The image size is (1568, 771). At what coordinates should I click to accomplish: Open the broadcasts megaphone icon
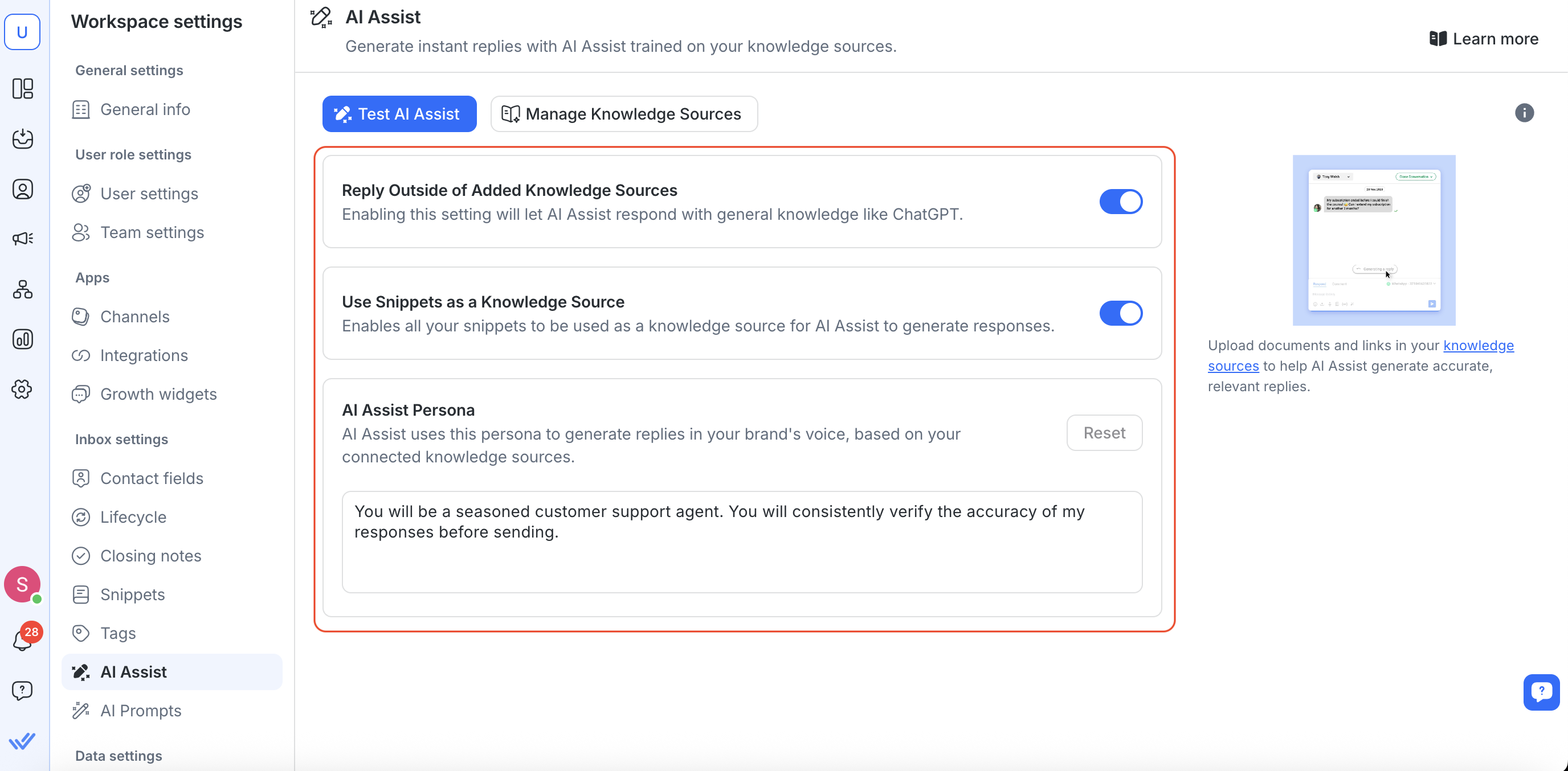pyautogui.click(x=23, y=239)
